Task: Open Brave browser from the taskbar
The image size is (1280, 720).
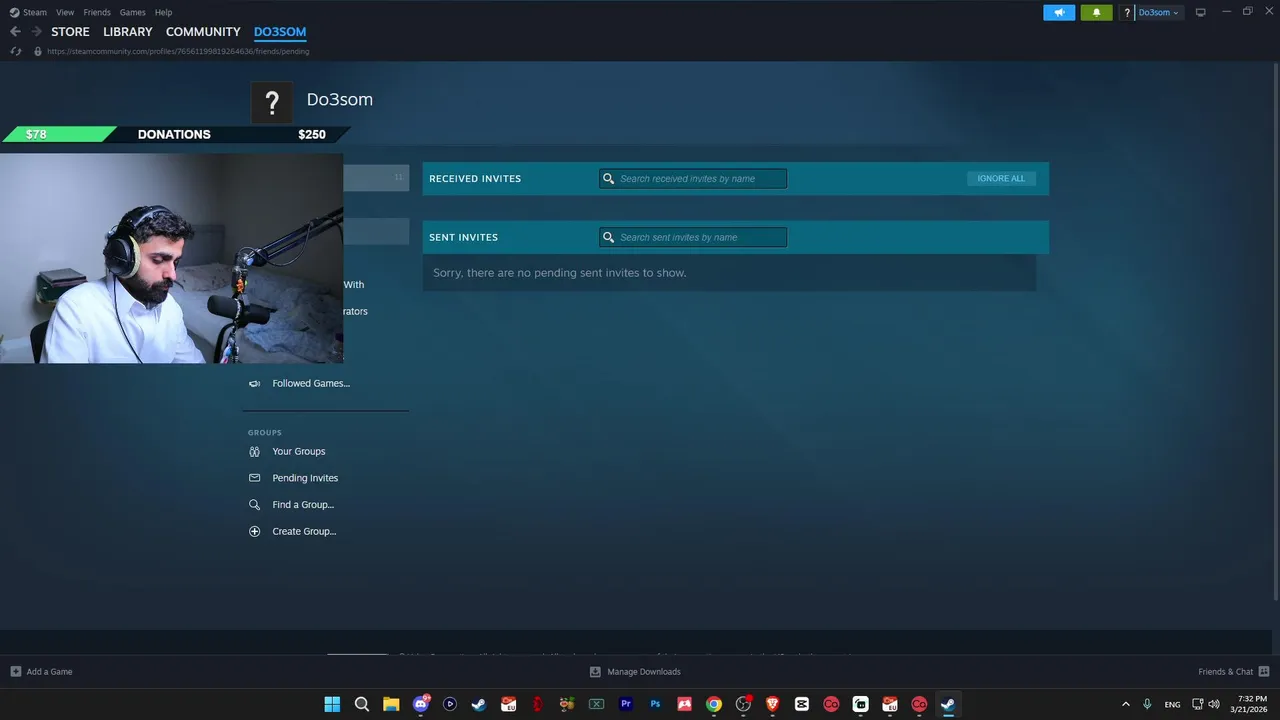Action: click(772, 704)
